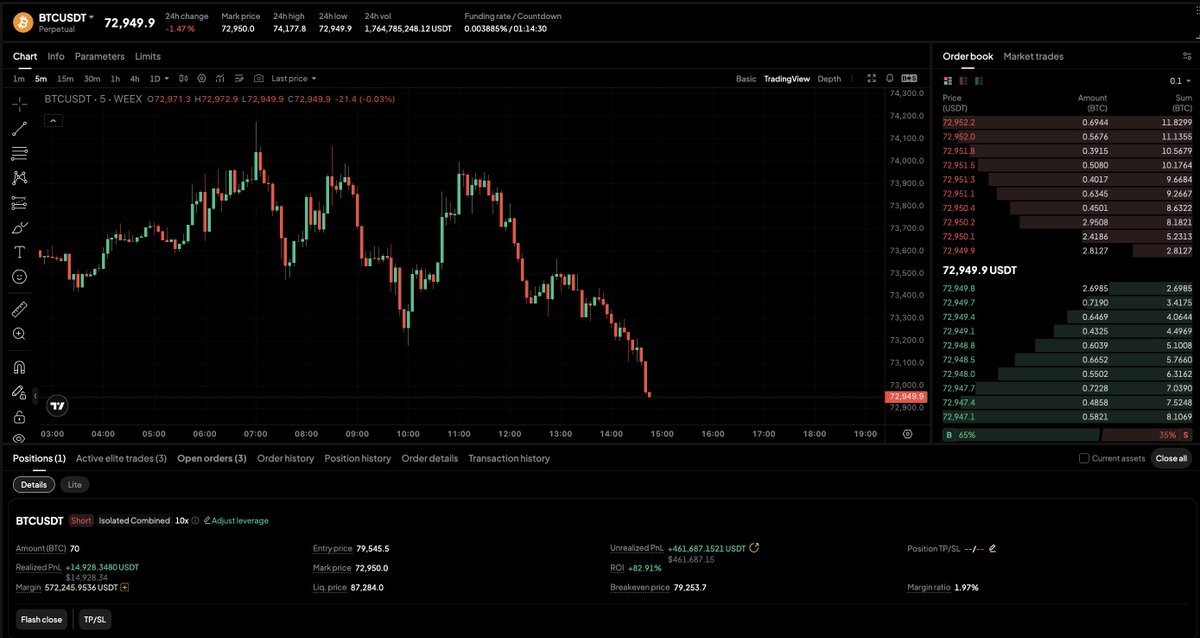Select the crosshair cursor tool
Viewport: 1200px width, 638px height.
pos(19,104)
